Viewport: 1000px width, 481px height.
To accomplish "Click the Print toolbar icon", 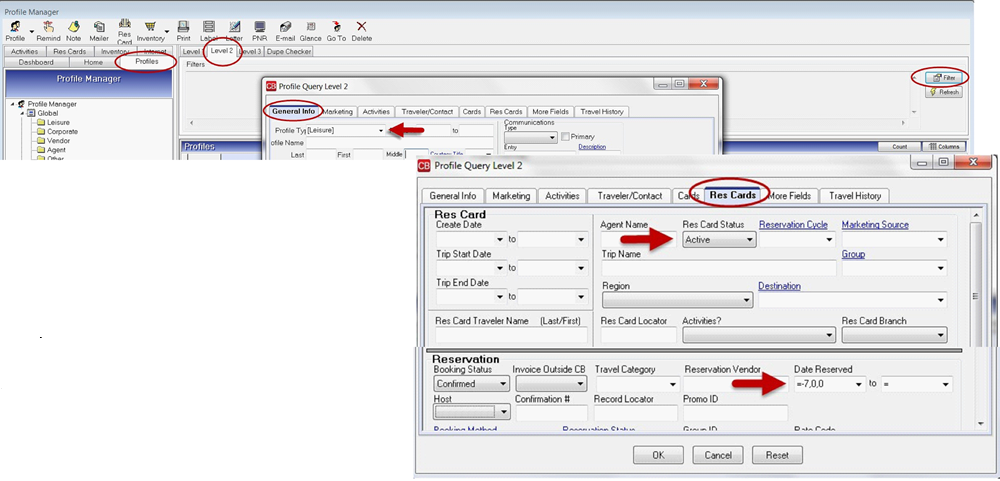I will pyautogui.click(x=184, y=27).
